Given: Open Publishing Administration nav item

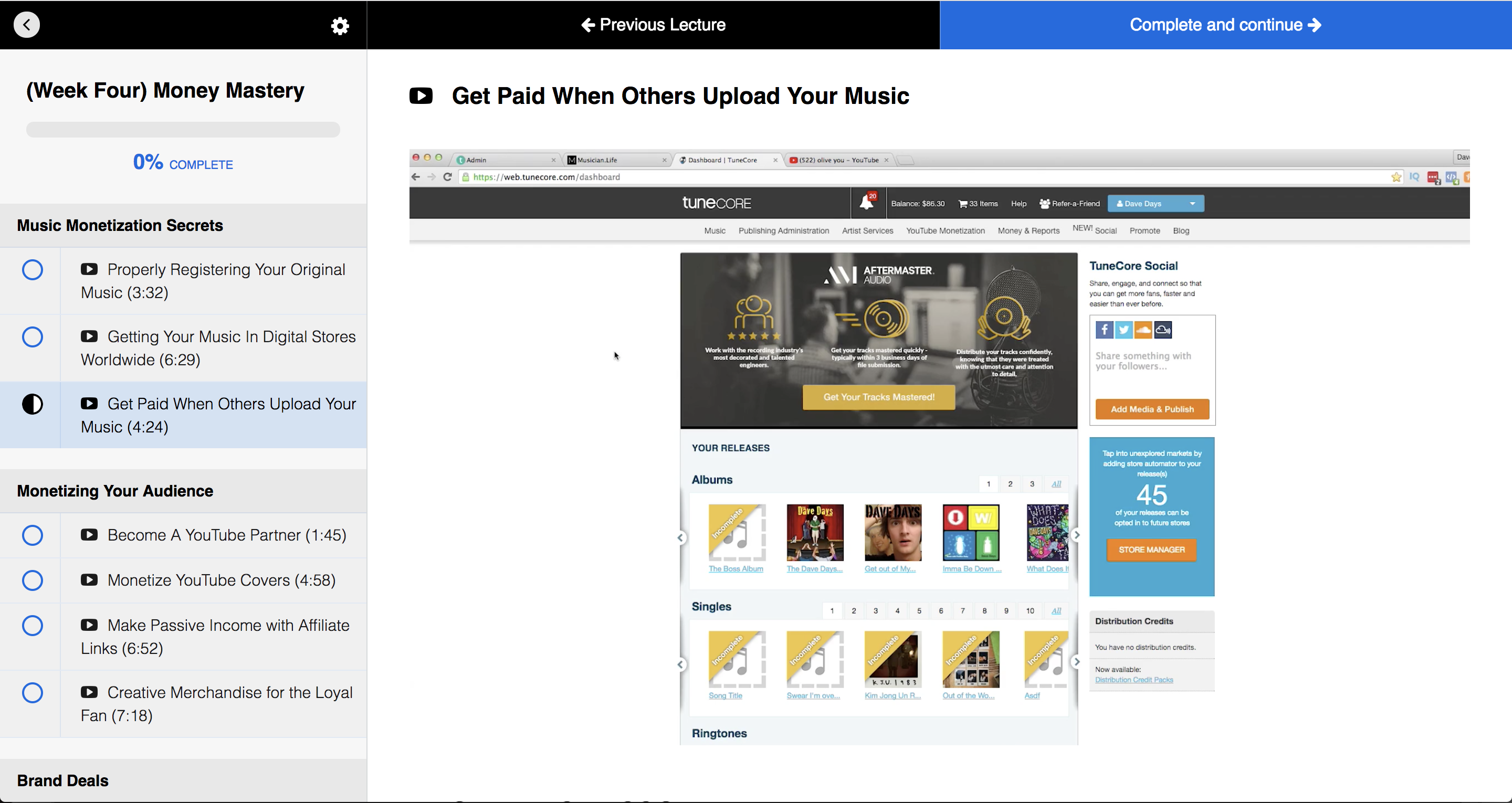Looking at the screenshot, I should [x=784, y=231].
